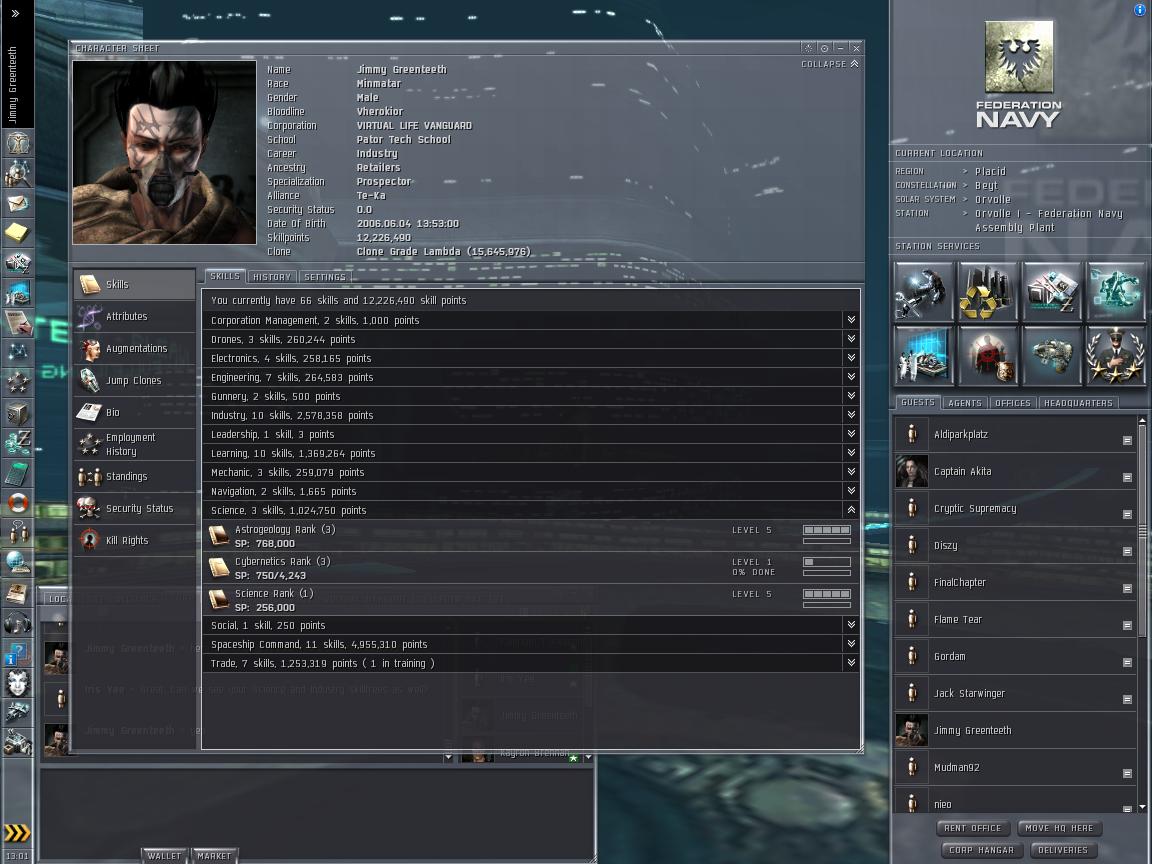Viewport: 1152px width, 864px height.
Task: Click the Science Rank level bar
Action: click(x=827, y=594)
